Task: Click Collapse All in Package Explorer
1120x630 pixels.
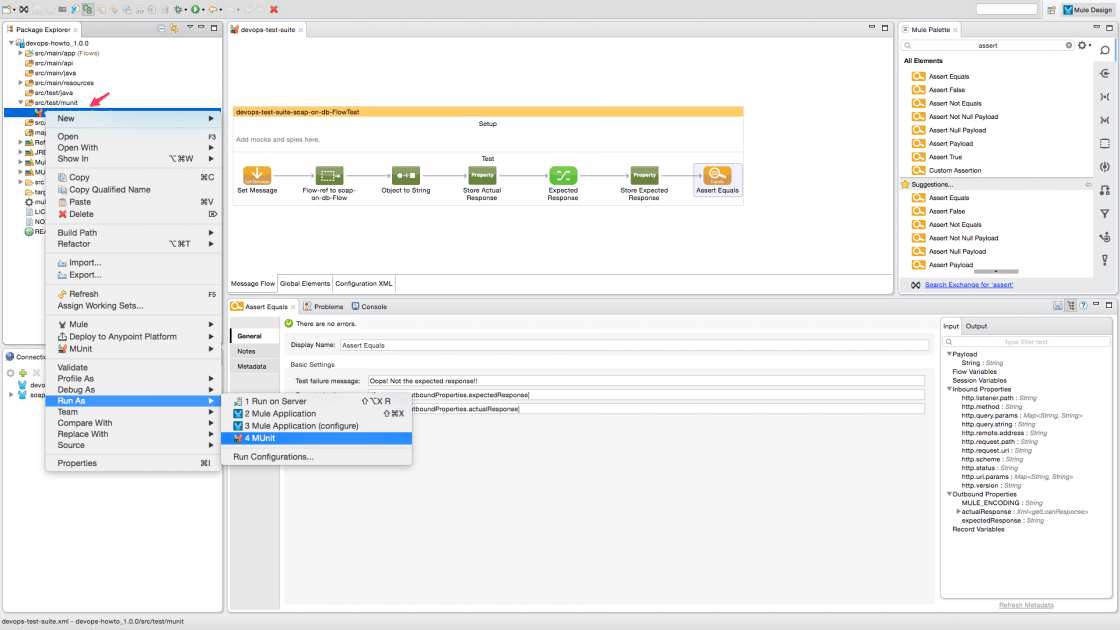Action: (x=161, y=27)
